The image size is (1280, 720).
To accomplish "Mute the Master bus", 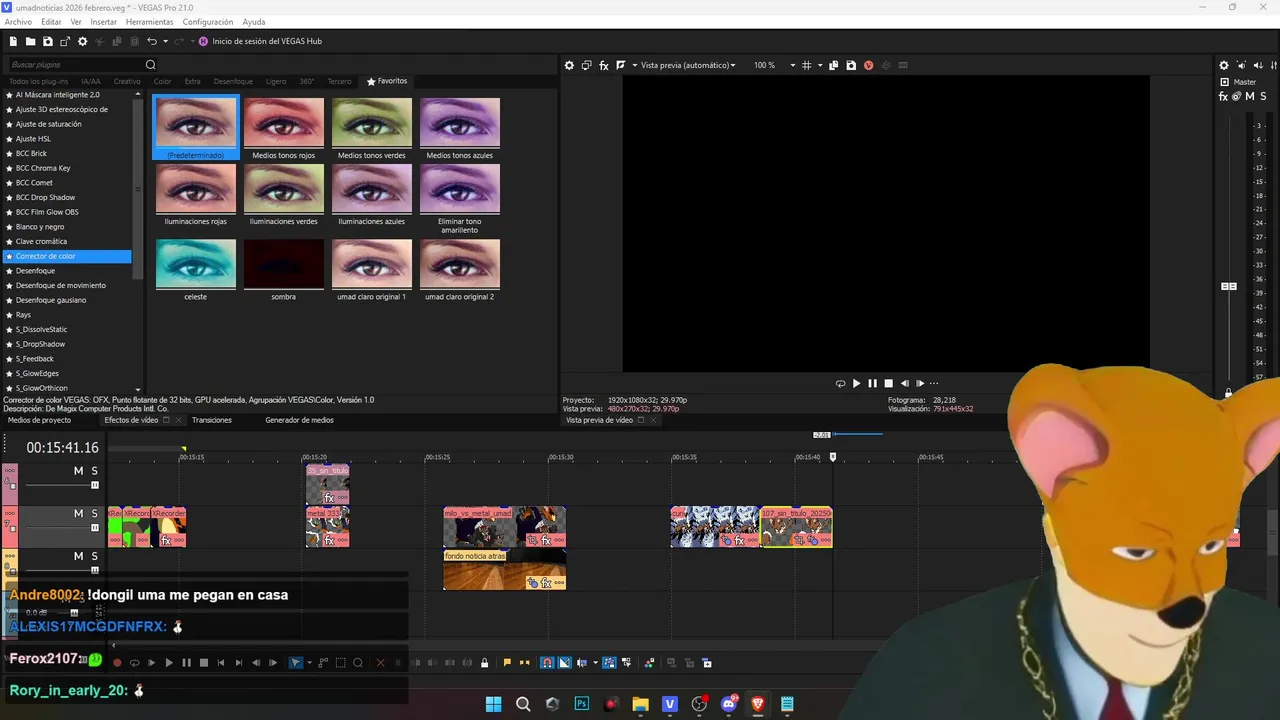I will [1250, 96].
